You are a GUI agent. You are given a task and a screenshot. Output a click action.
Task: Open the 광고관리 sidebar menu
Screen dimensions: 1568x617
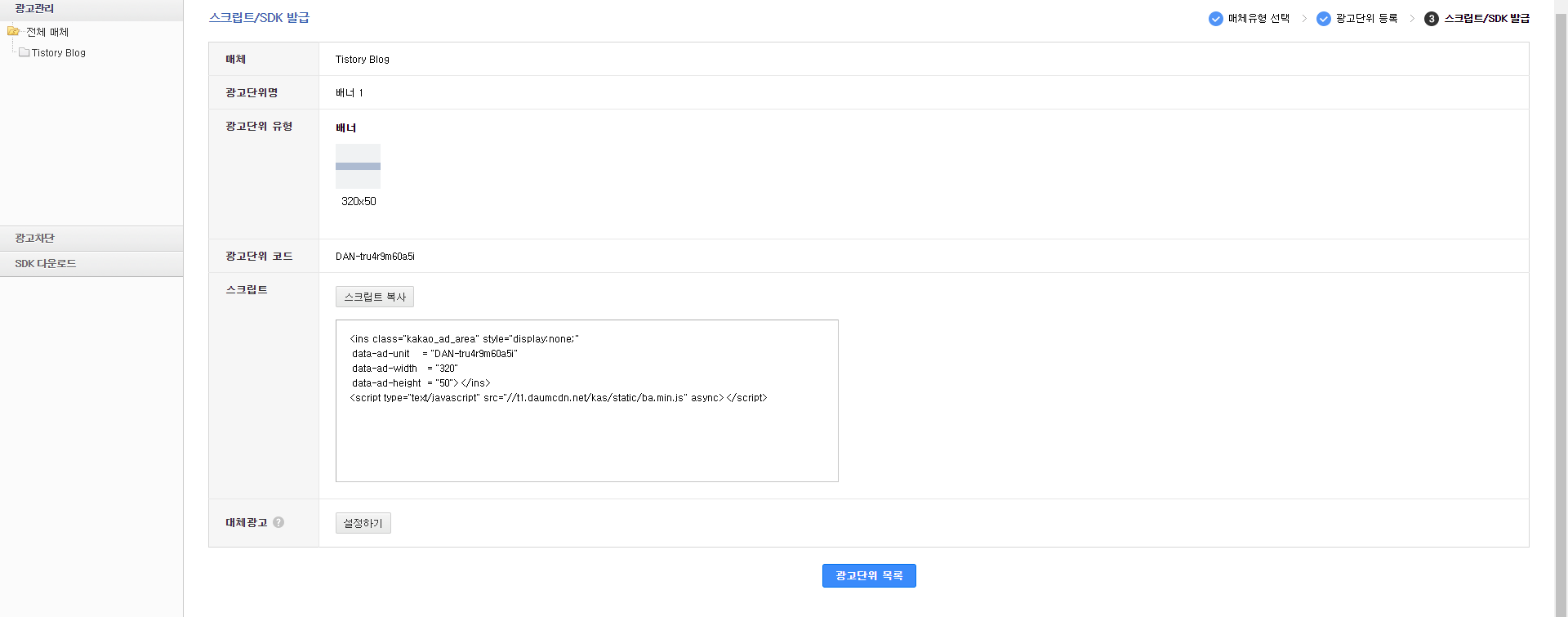91,9
